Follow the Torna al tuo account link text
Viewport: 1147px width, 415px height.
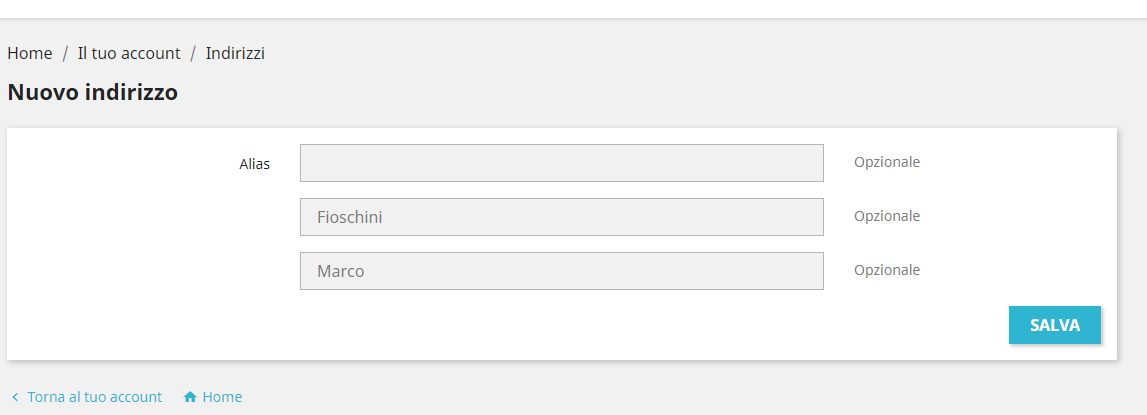pyautogui.click(x=95, y=397)
